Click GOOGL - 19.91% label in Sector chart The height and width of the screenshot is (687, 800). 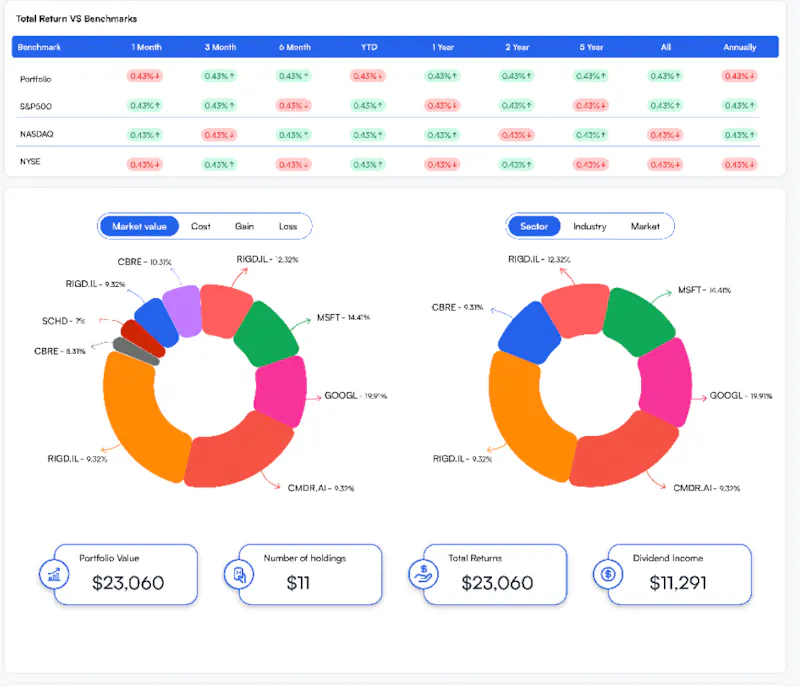click(x=741, y=396)
